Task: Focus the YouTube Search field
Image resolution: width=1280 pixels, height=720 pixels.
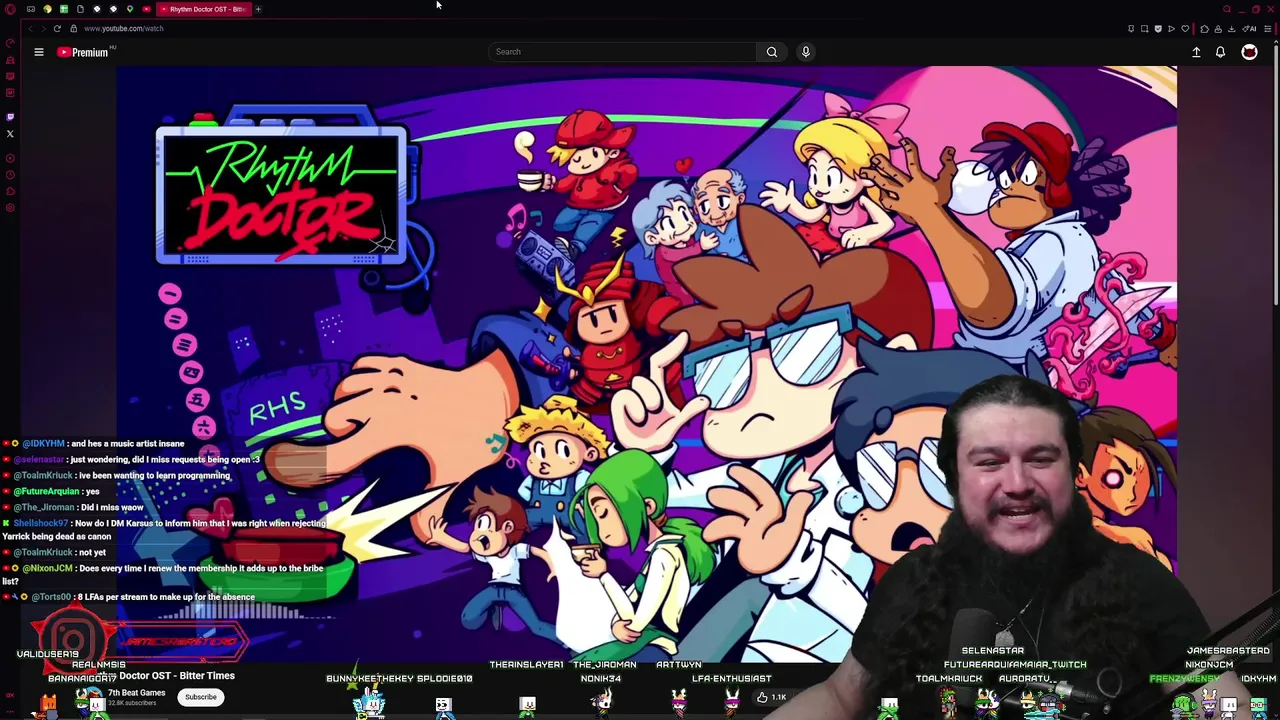Action: pyautogui.click(x=624, y=52)
